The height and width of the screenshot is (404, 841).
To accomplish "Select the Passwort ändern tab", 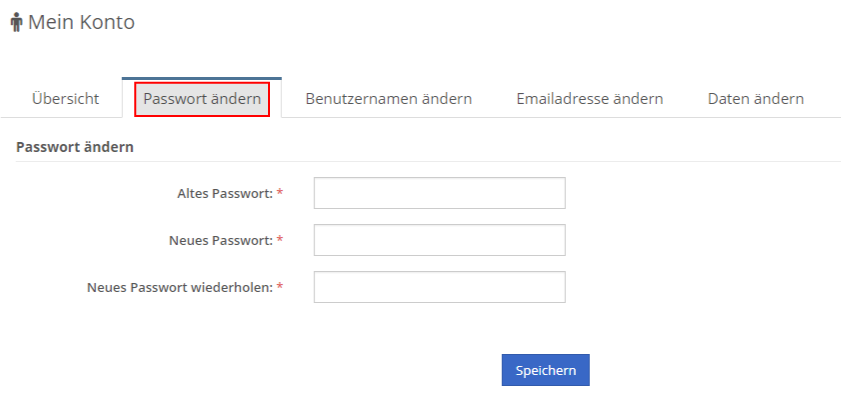I will click(202, 99).
